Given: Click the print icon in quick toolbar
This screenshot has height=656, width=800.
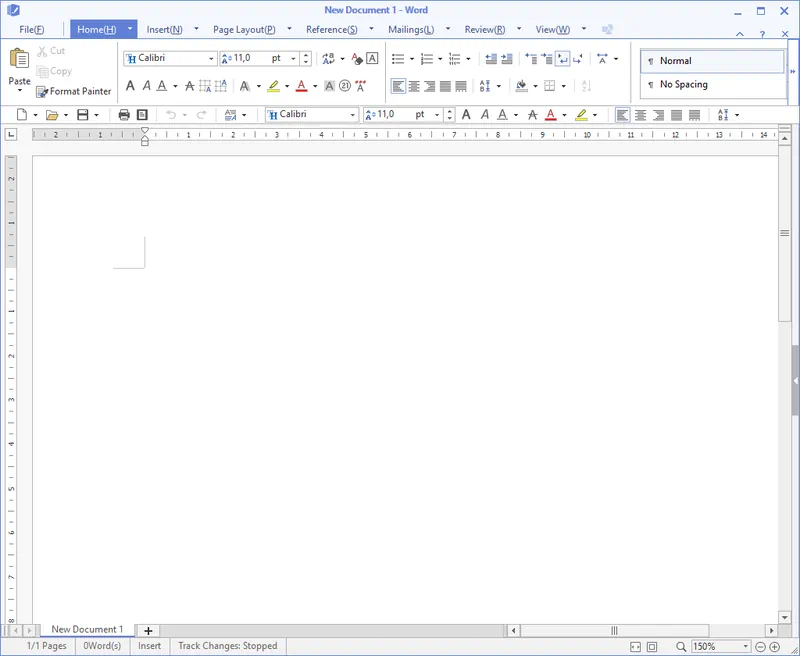Looking at the screenshot, I should point(124,115).
